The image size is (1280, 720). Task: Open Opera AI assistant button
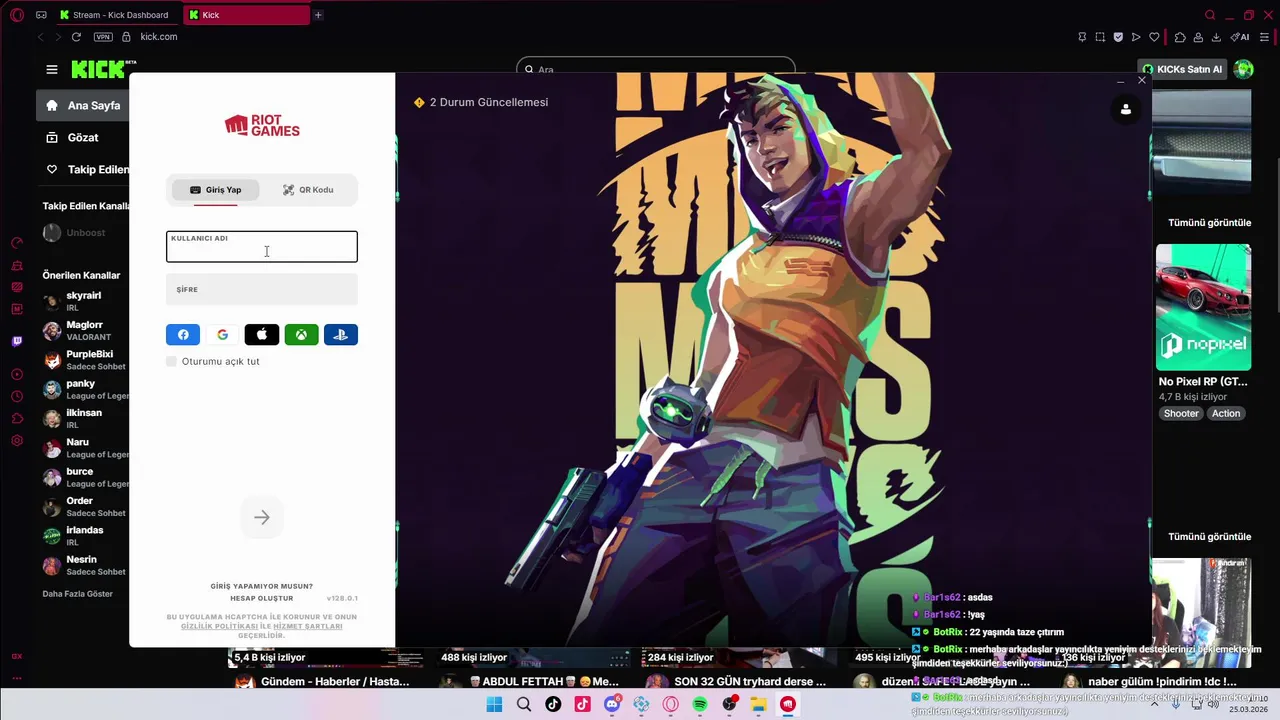[1240, 37]
